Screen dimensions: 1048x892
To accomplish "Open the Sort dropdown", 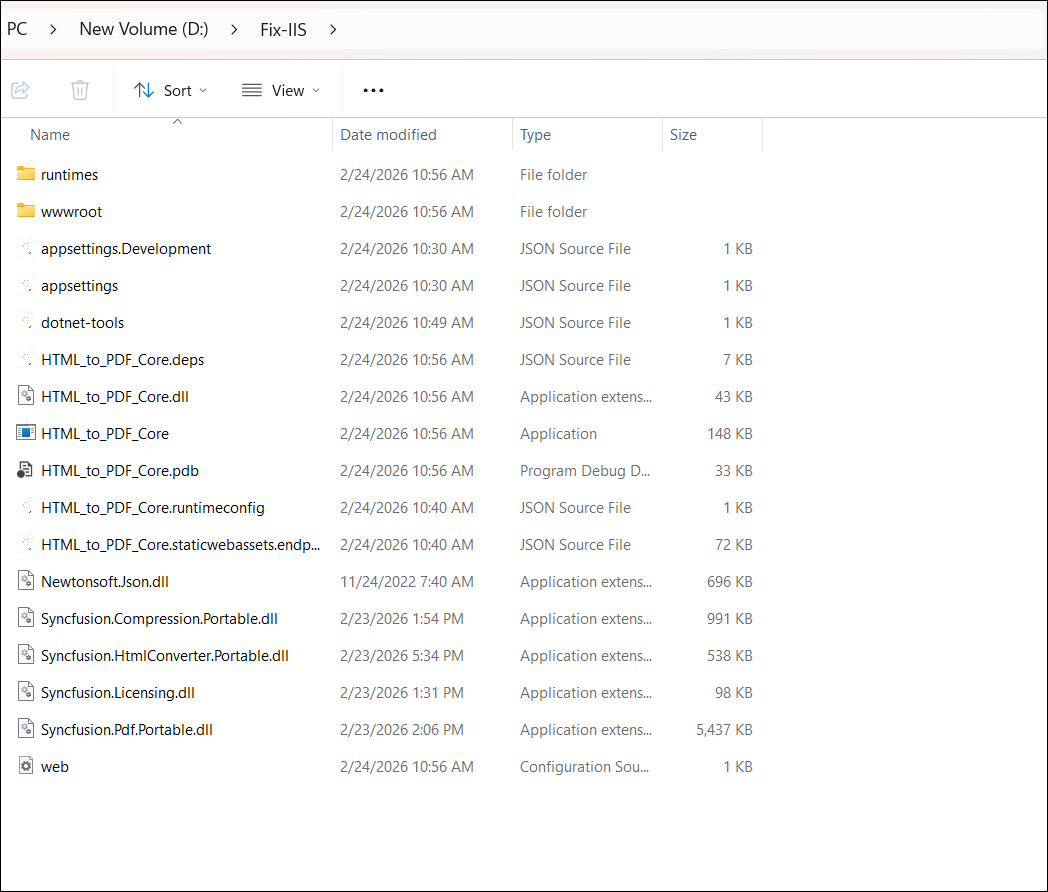I will pos(170,90).
